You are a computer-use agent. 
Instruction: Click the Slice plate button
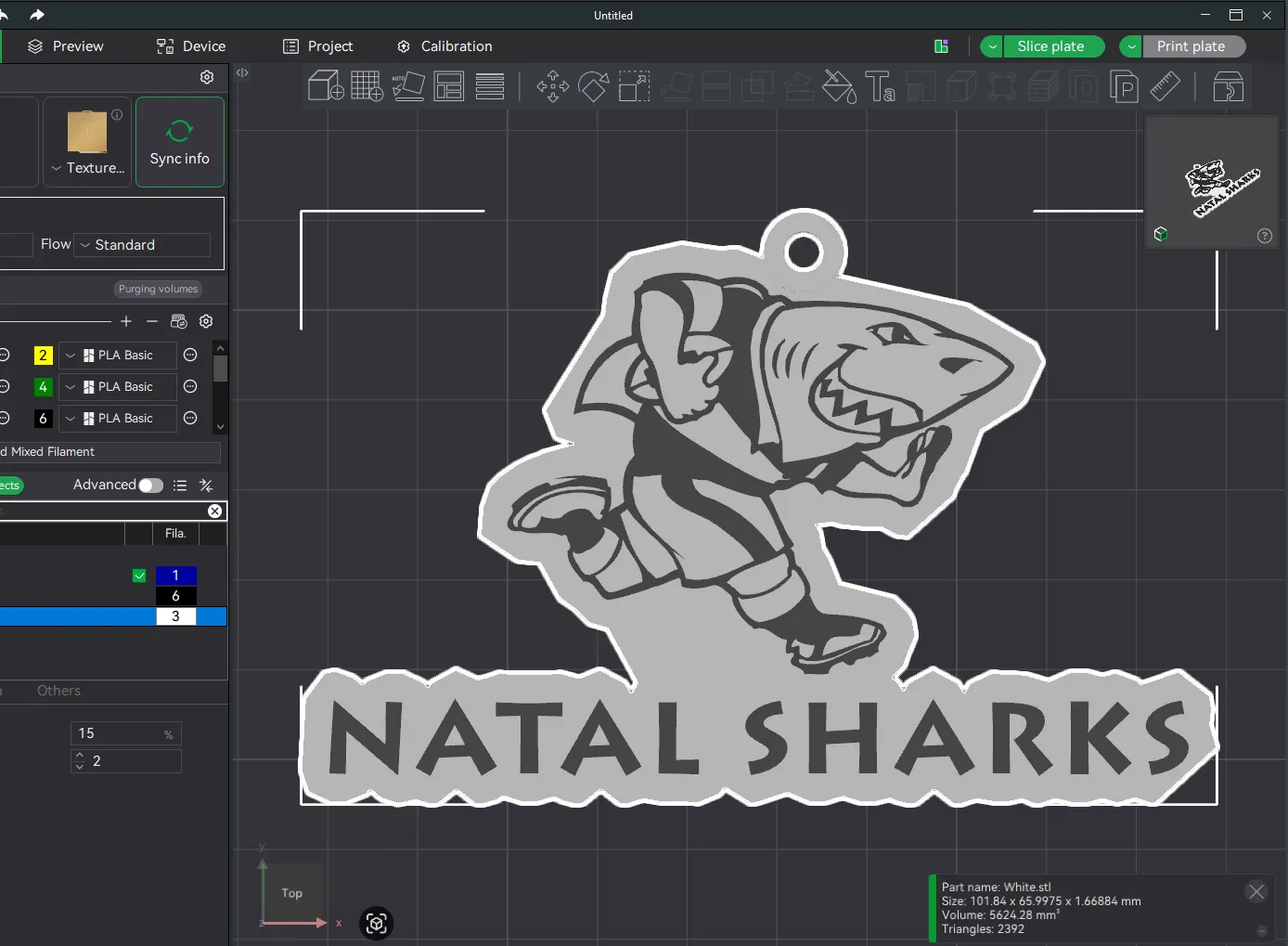(x=1054, y=46)
